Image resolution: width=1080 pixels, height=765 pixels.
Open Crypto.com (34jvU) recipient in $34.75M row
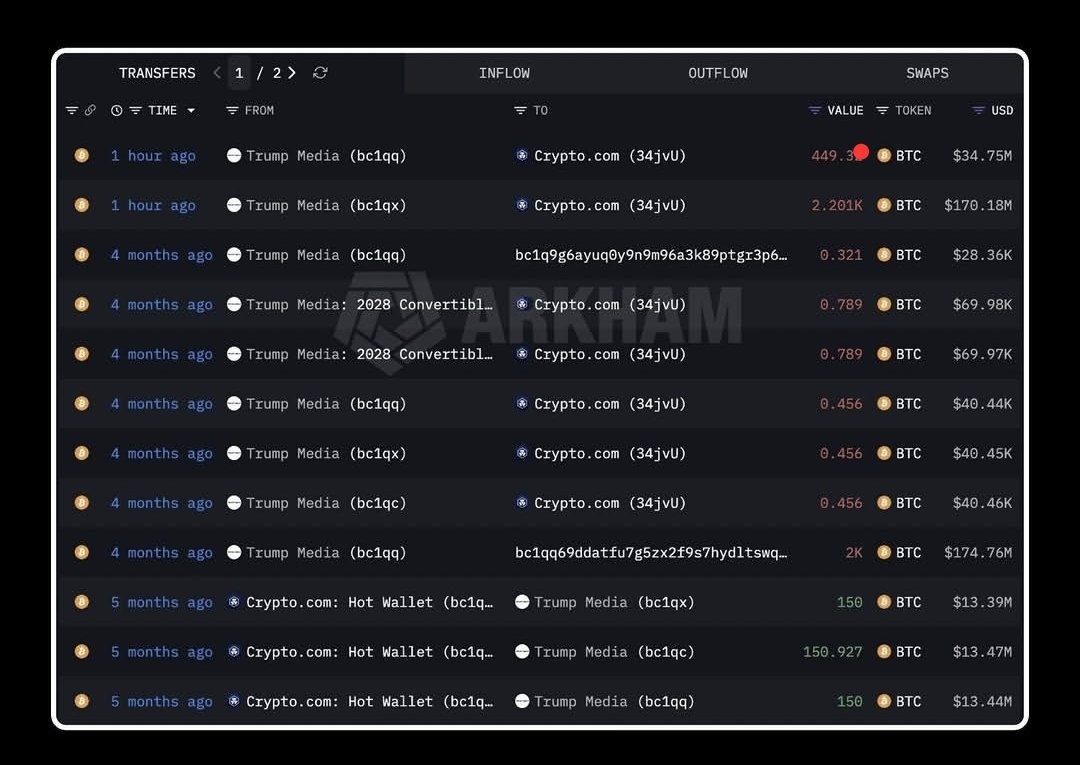click(x=601, y=156)
